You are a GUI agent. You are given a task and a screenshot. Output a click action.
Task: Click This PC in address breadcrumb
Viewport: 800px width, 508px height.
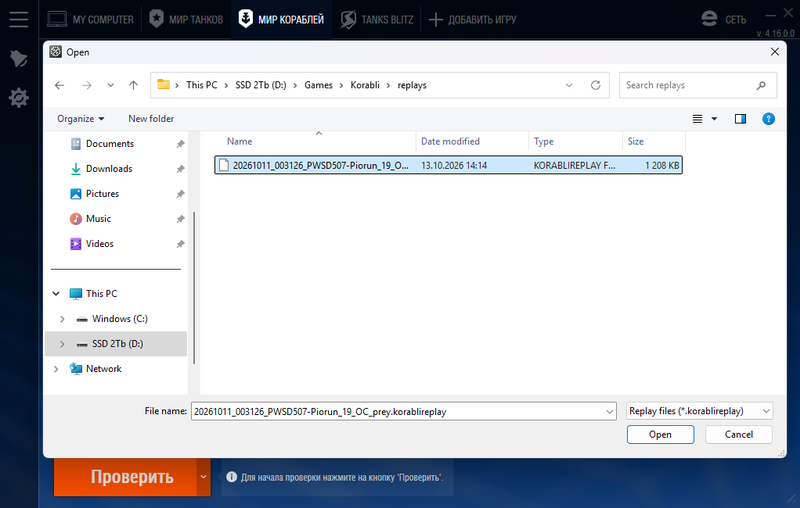coord(202,85)
